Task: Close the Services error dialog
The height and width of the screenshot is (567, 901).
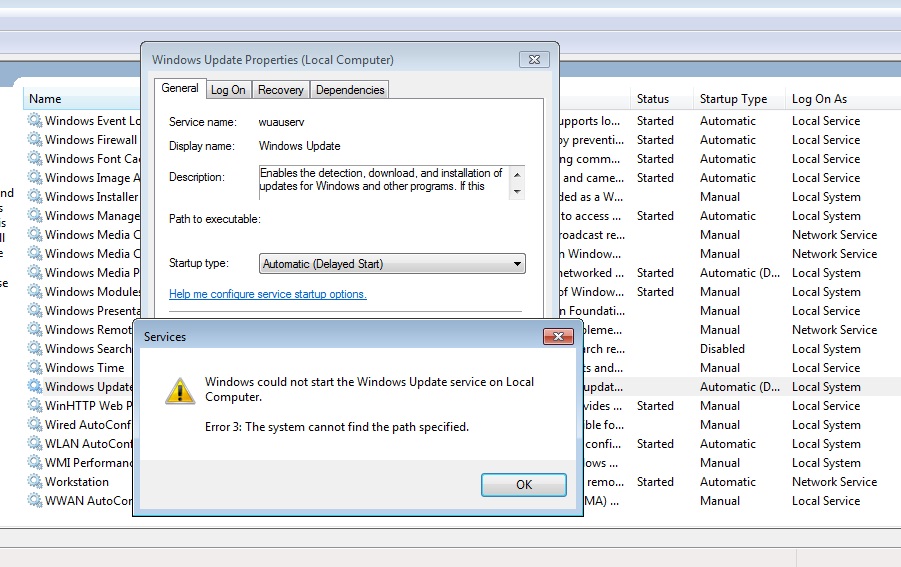Action: click(x=558, y=337)
